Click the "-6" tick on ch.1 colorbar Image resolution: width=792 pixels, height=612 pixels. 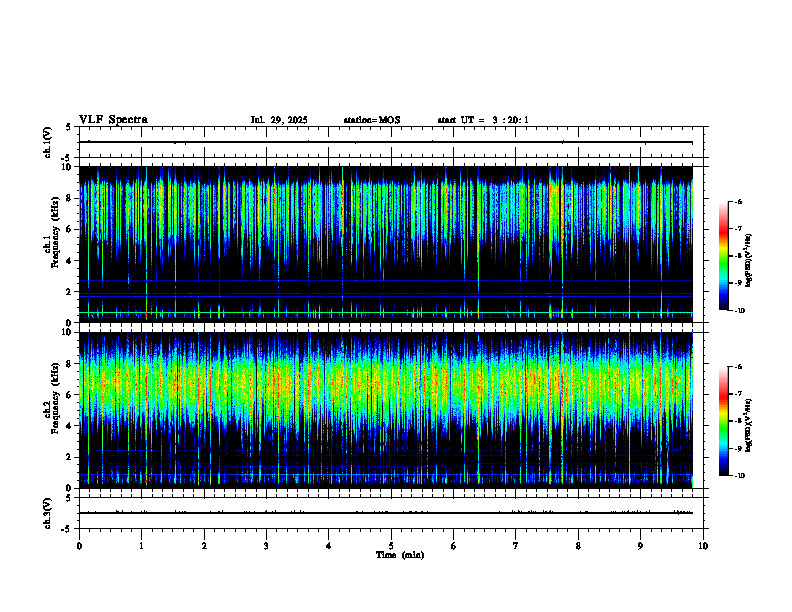pyautogui.click(x=738, y=201)
